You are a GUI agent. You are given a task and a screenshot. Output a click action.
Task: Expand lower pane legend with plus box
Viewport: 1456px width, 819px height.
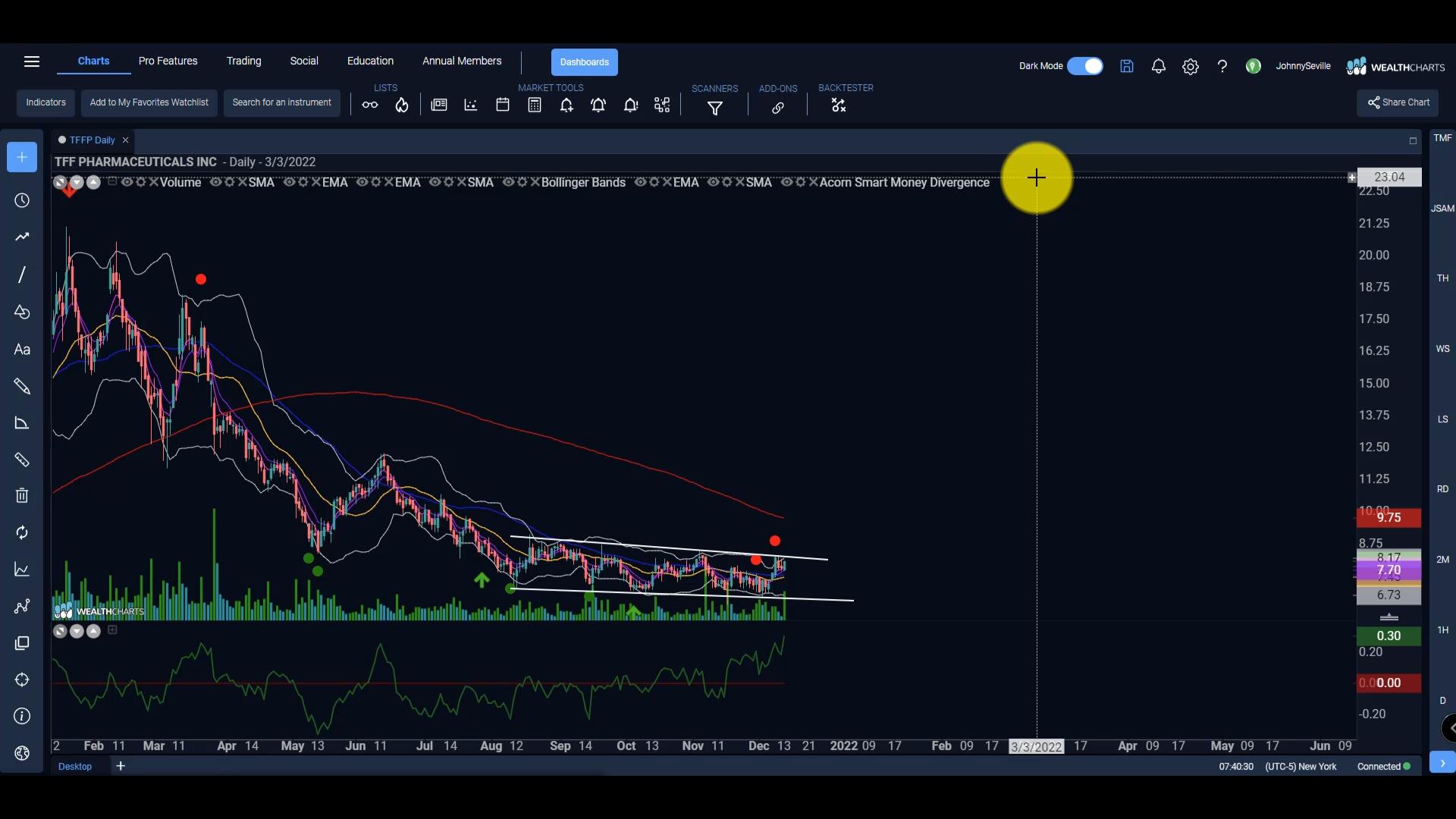(x=112, y=630)
